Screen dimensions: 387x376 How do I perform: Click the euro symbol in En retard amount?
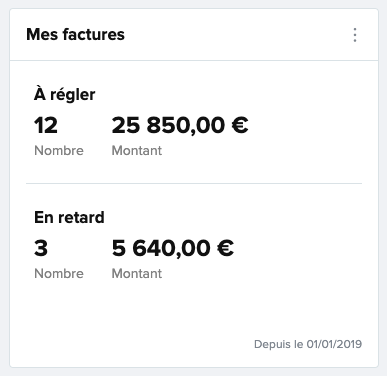pos(225,248)
